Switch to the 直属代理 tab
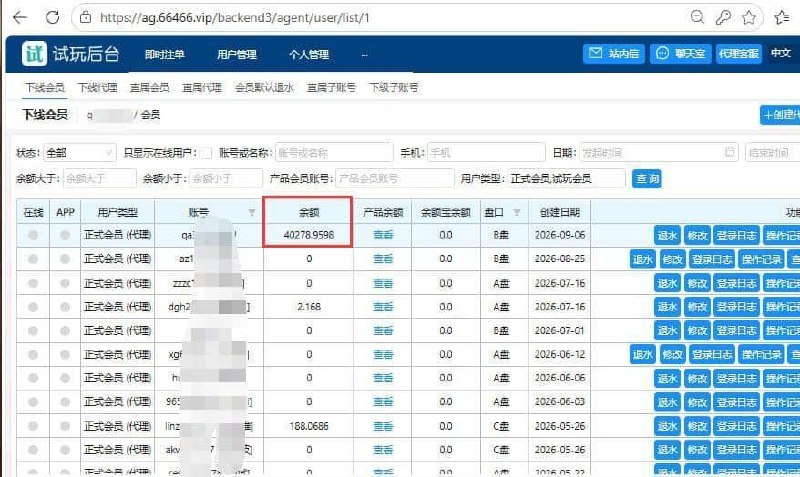The height and width of the screenshot is (477, 800). click(202, 88)
